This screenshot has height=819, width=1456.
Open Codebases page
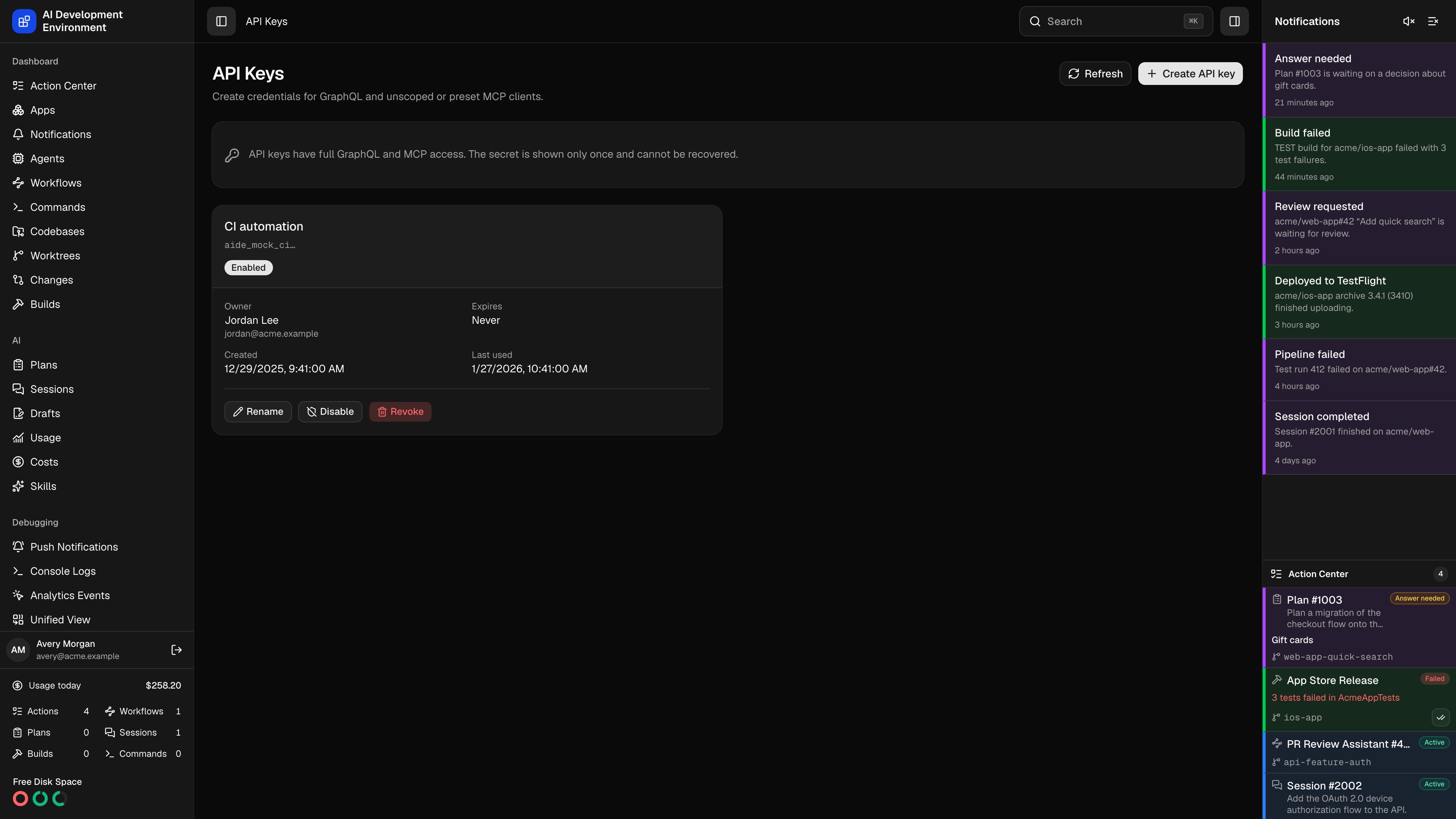pyautogui.click(x=97, y=232)
